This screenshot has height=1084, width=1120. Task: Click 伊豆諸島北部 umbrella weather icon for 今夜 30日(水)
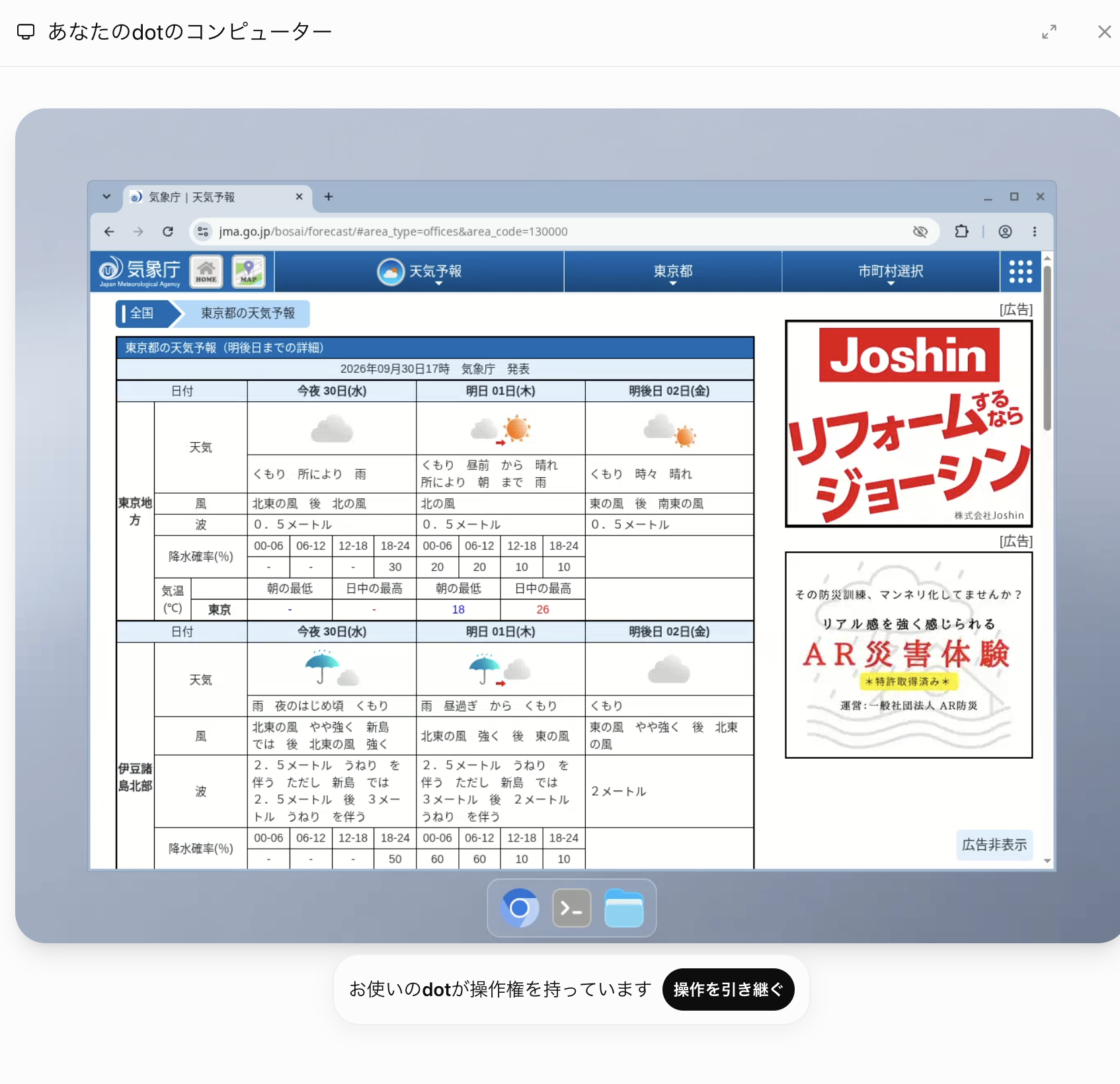tap(332, 668)
